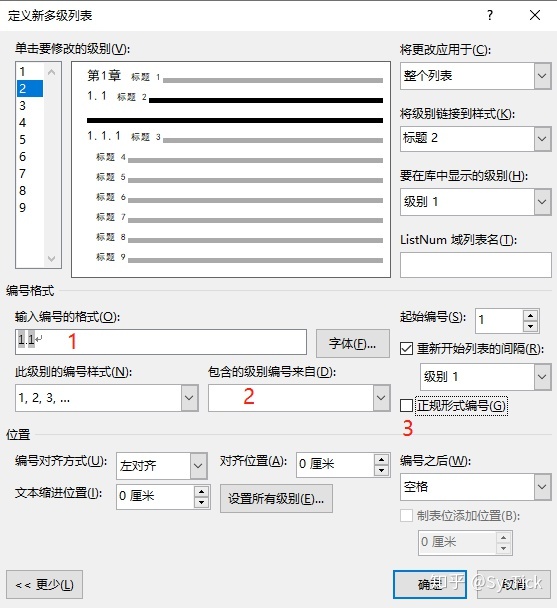The image size is (557, 608).
Task: Click the 字体(F)... button
Action: pos(353,344)
